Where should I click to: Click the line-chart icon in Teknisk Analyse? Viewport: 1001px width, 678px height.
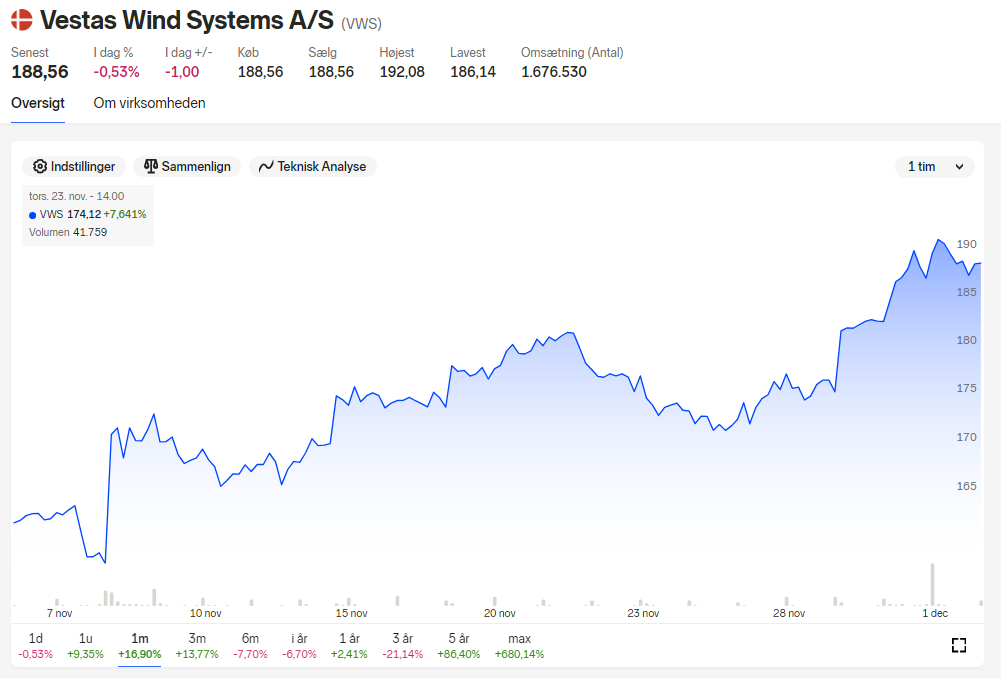click(x=266, y=167)
